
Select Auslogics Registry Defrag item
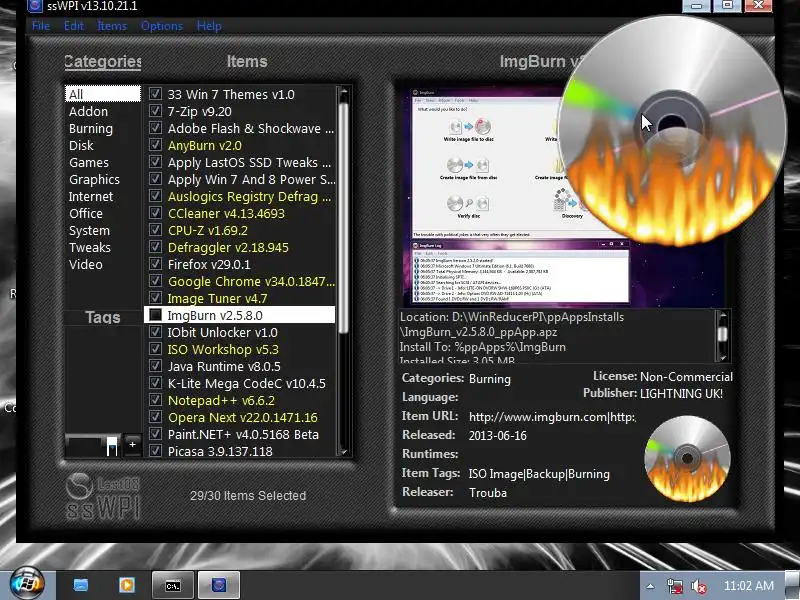pos(249,196)
